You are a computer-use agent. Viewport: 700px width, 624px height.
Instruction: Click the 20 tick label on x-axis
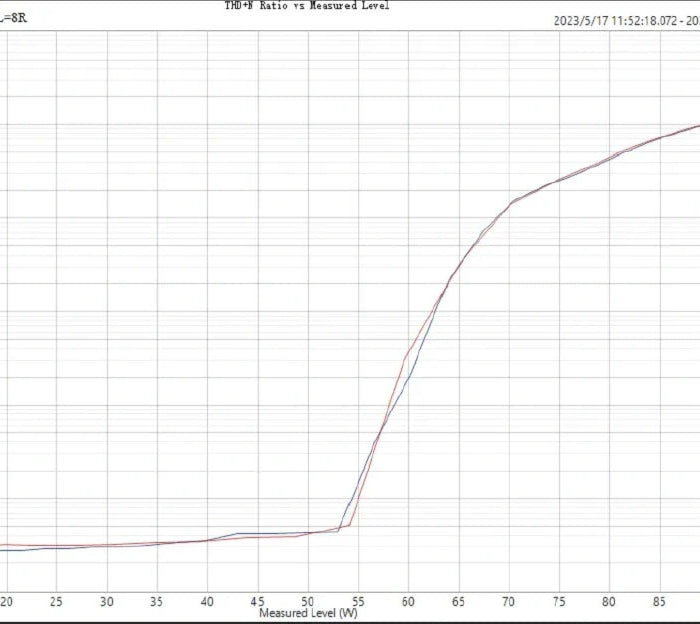click(7, 602)
